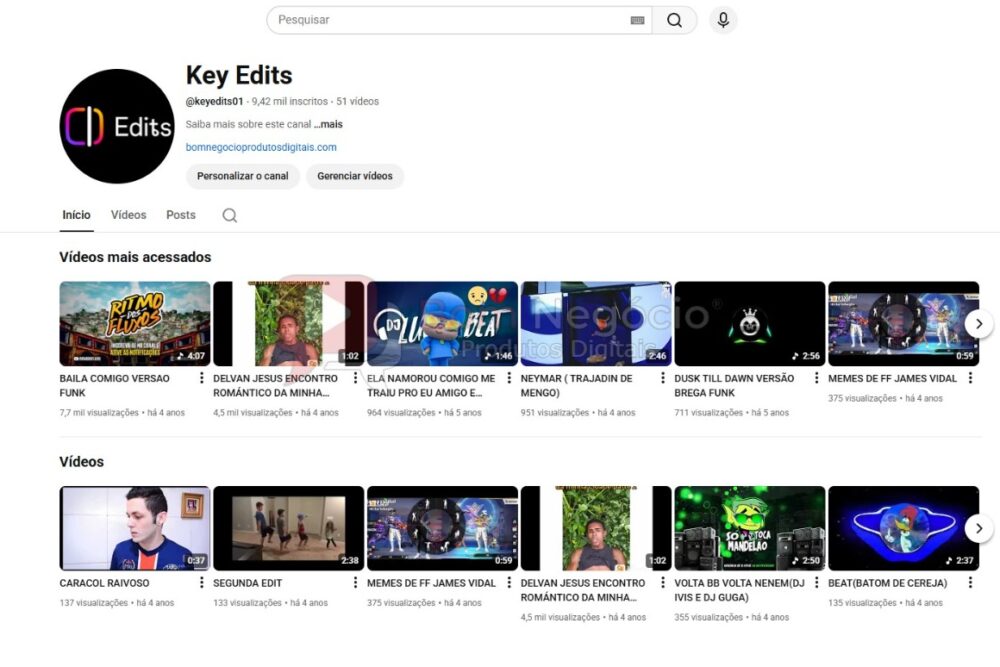1000x667 pixels.
Task: Switch to the Vídeos tab
Action: coord(128,215)
